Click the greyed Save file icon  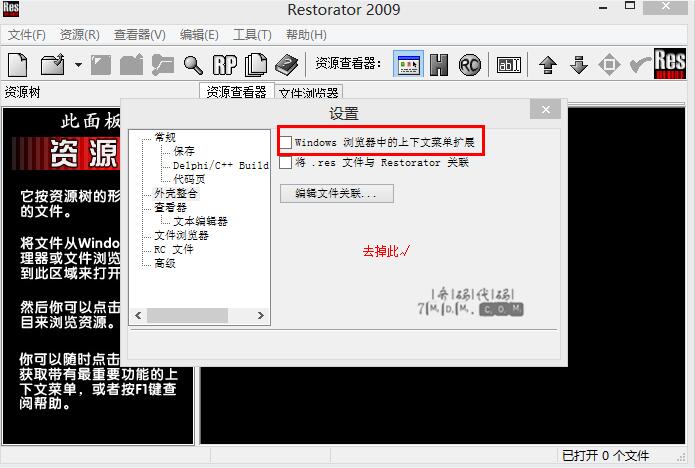click(101, 65)
